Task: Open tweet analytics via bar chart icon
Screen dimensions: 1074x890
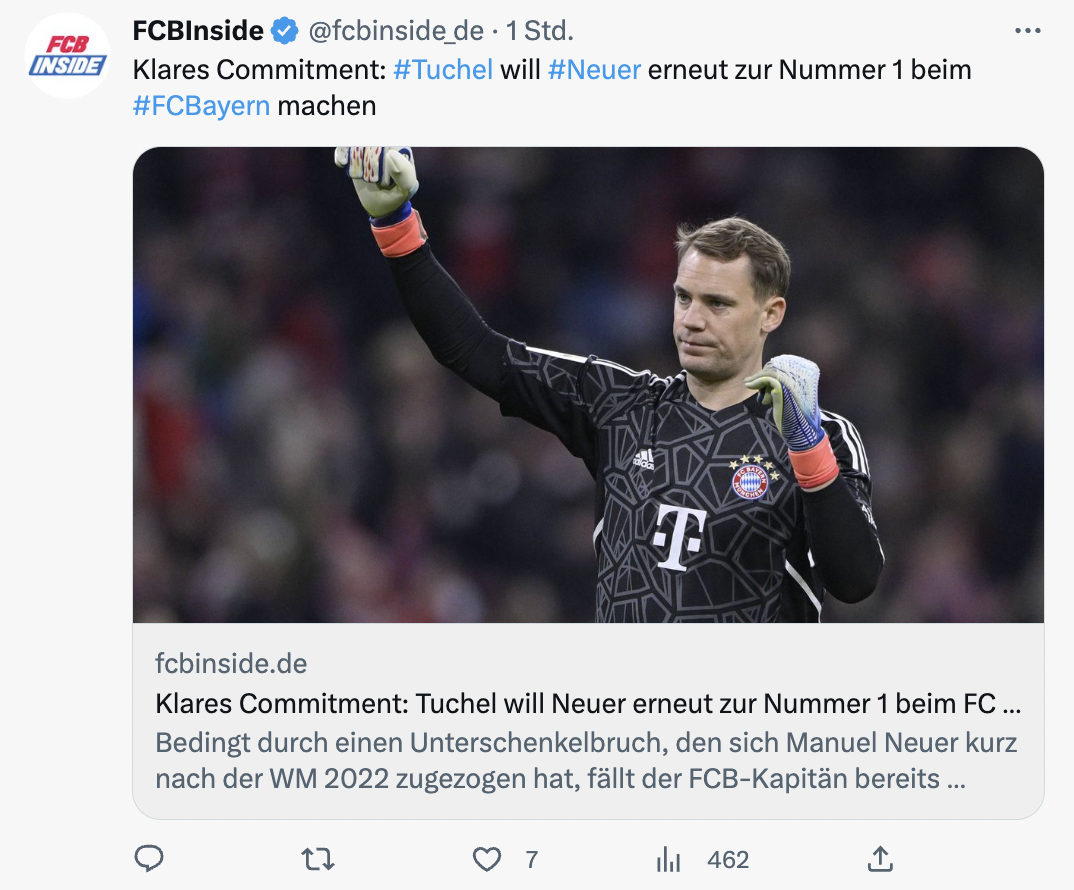Action: (x=667, y=859)
